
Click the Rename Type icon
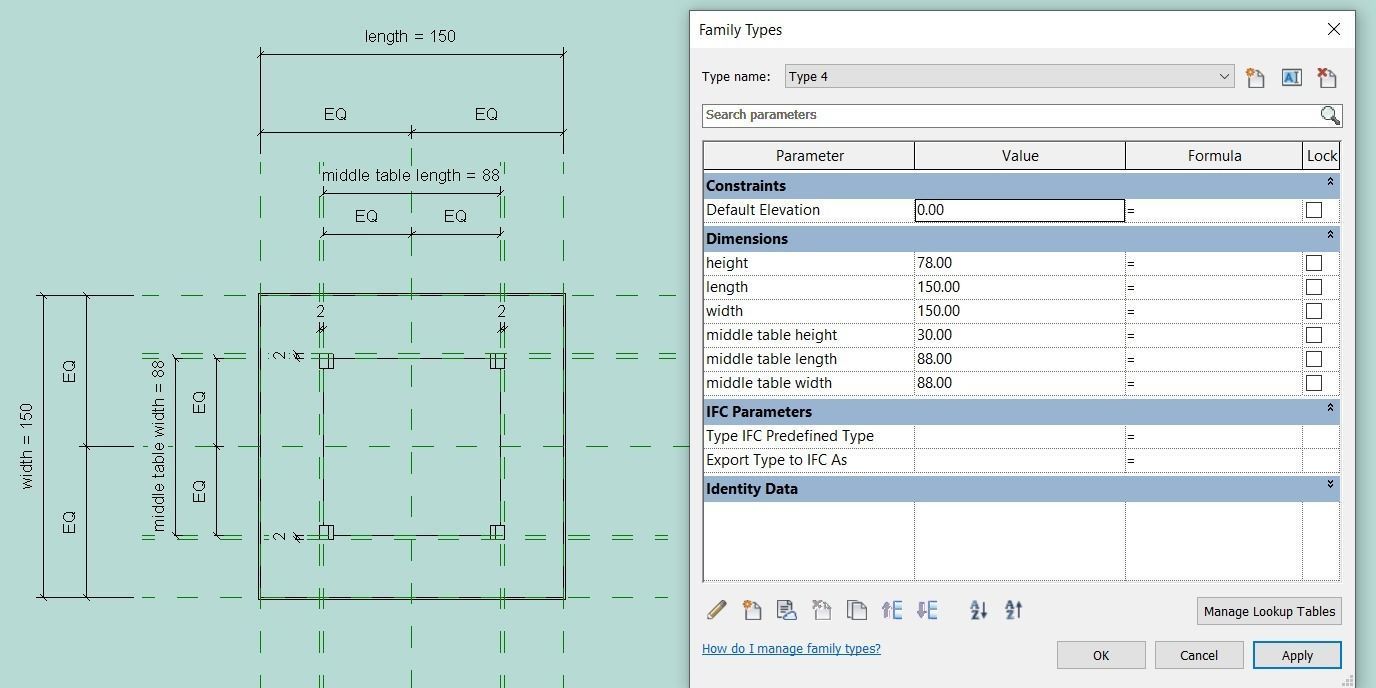click(1291, 77)
